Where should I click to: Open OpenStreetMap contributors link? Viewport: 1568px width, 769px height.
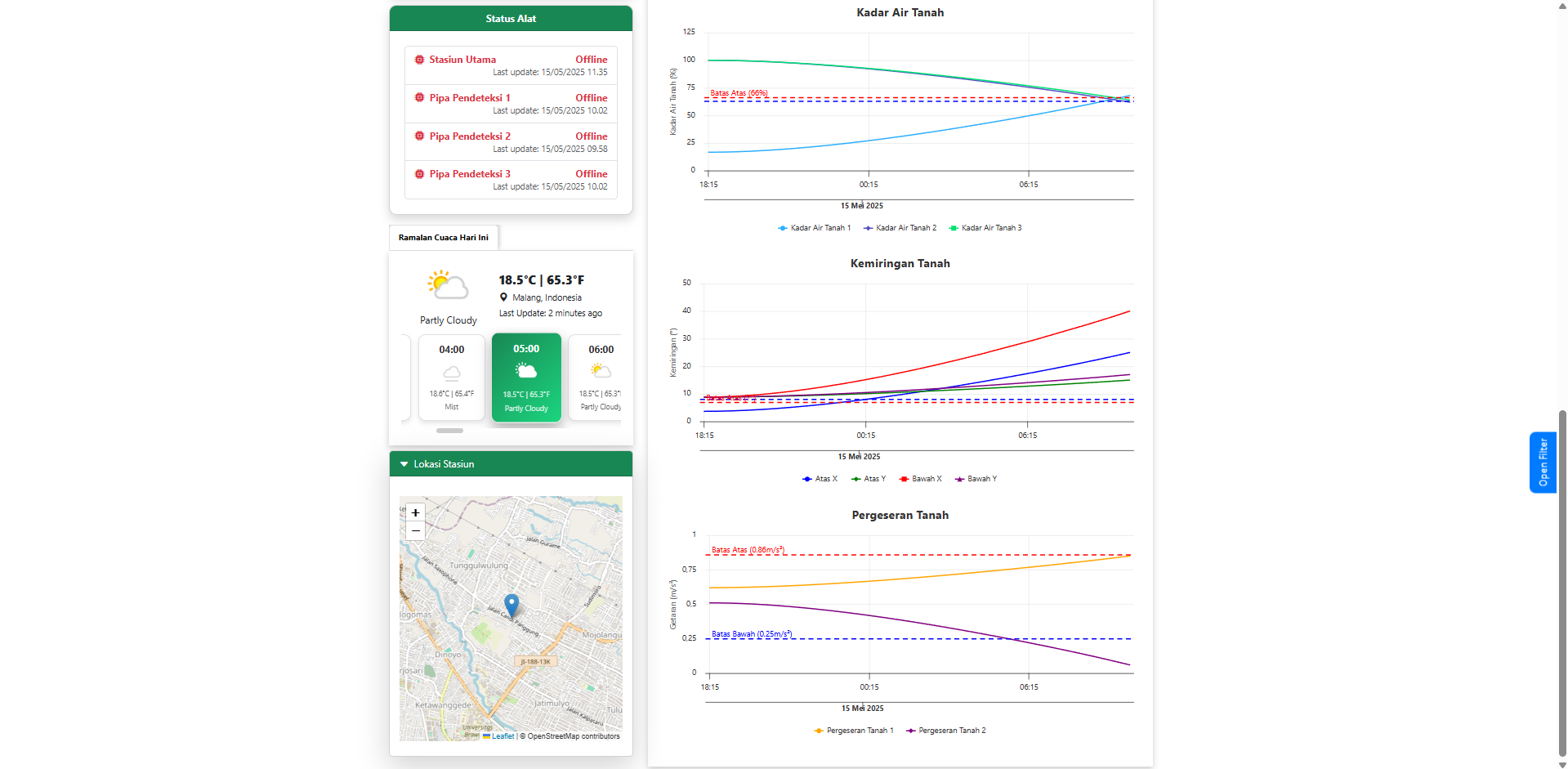[x=573, y=736]
